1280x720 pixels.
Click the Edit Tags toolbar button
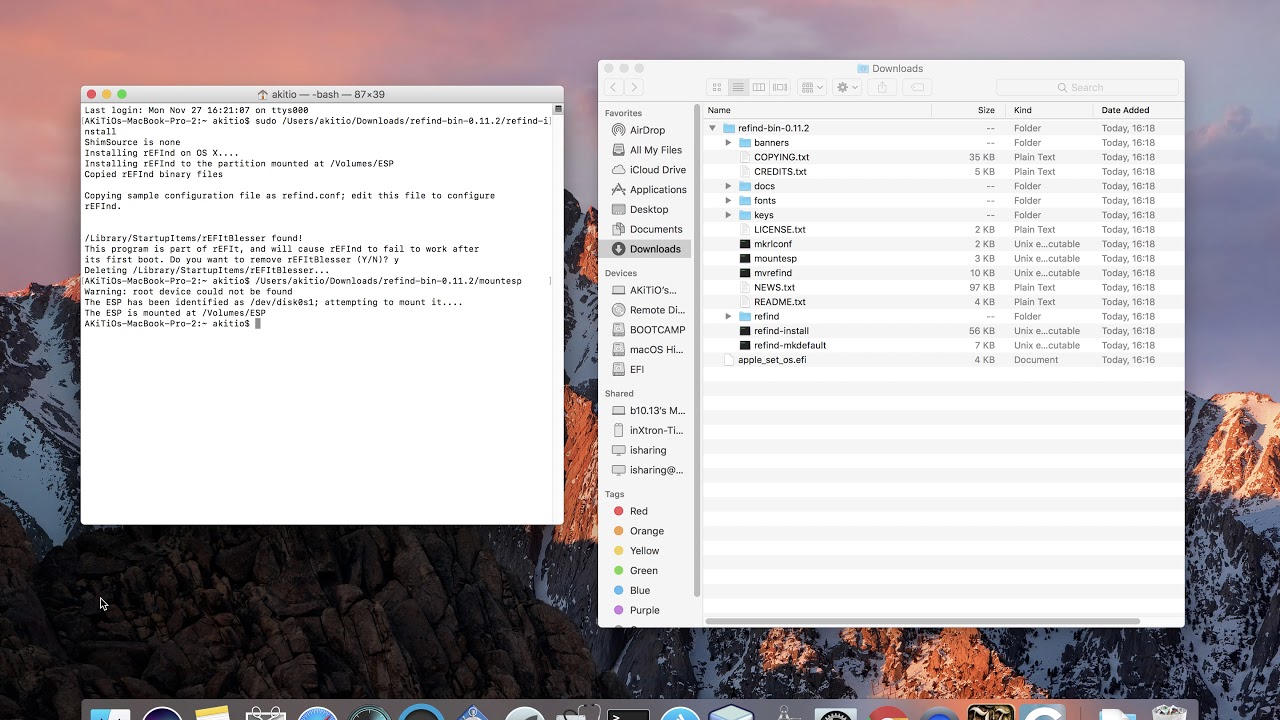tap(916, 88)
